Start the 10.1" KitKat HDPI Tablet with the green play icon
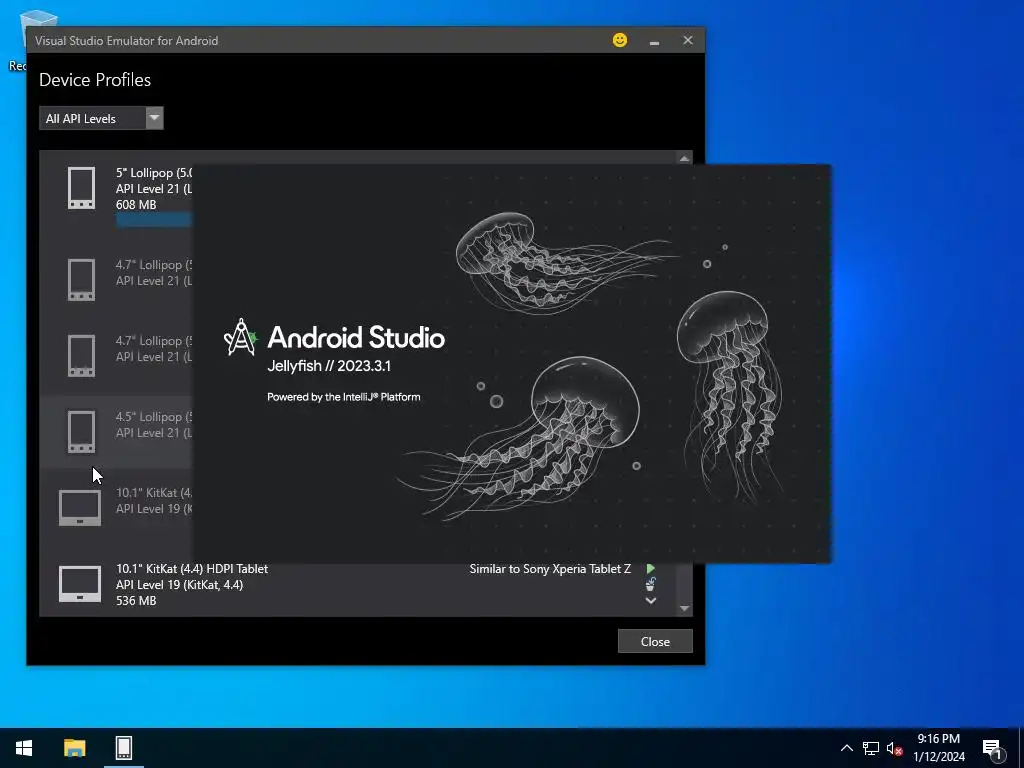Image resolution: width=1024 pixels, height=768 pixels. point(650,569)
